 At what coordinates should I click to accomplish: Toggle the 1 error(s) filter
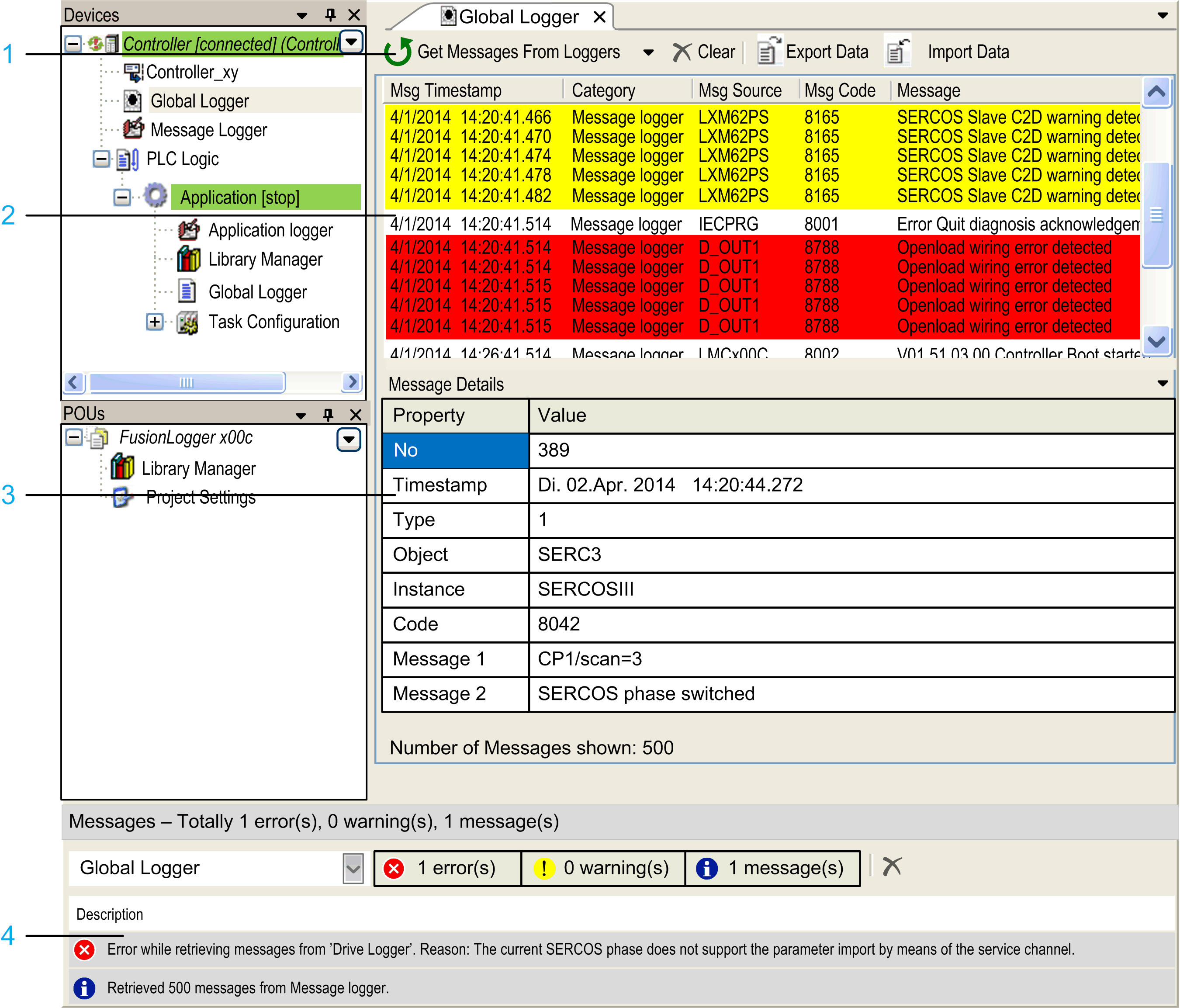[x=447, y=867]
